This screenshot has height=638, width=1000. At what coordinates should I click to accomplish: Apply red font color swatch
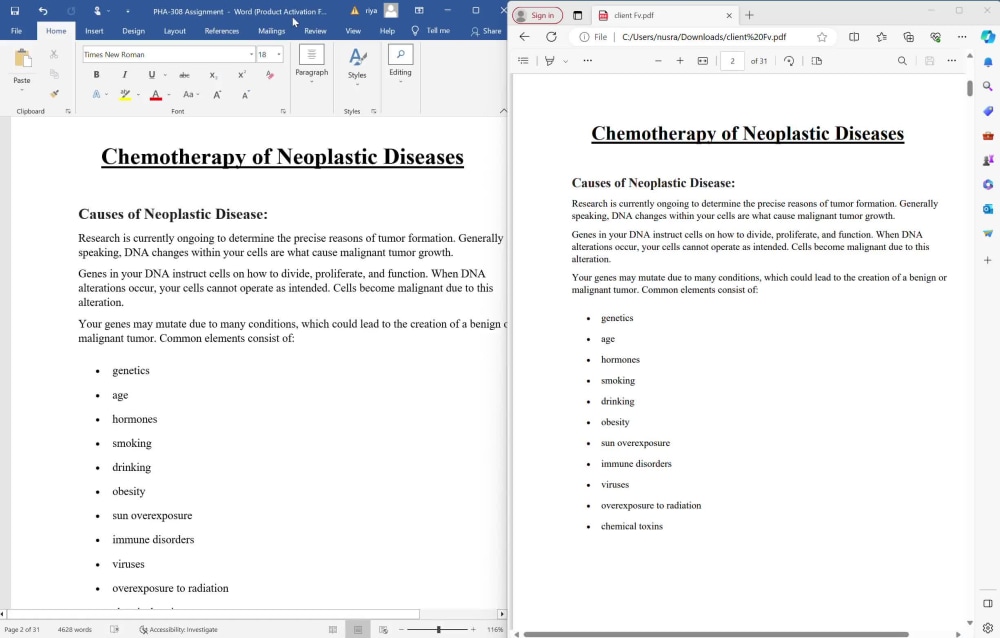pyautogui.click(x=156, y=94)
